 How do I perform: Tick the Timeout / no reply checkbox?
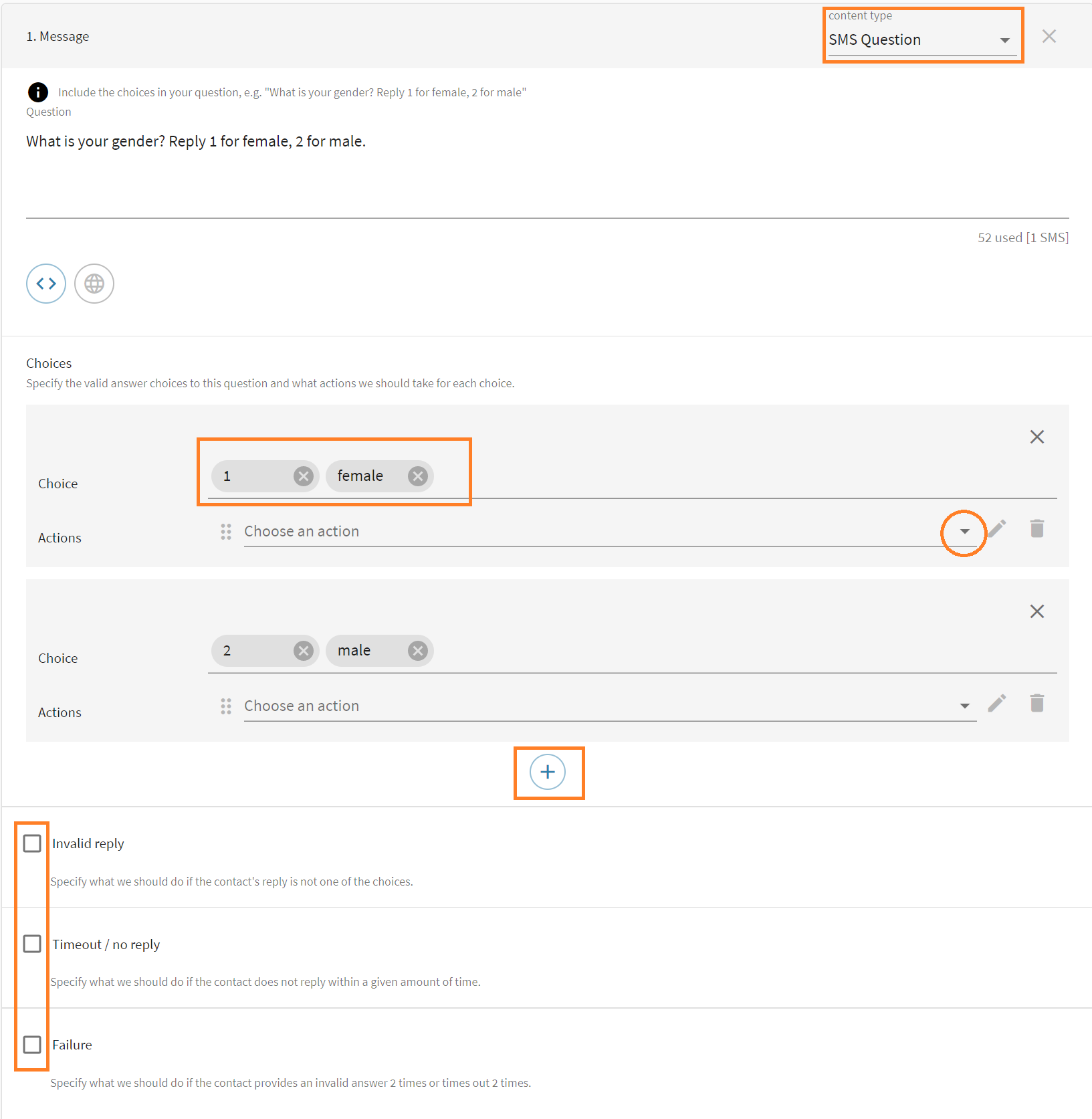pos(32,944)
